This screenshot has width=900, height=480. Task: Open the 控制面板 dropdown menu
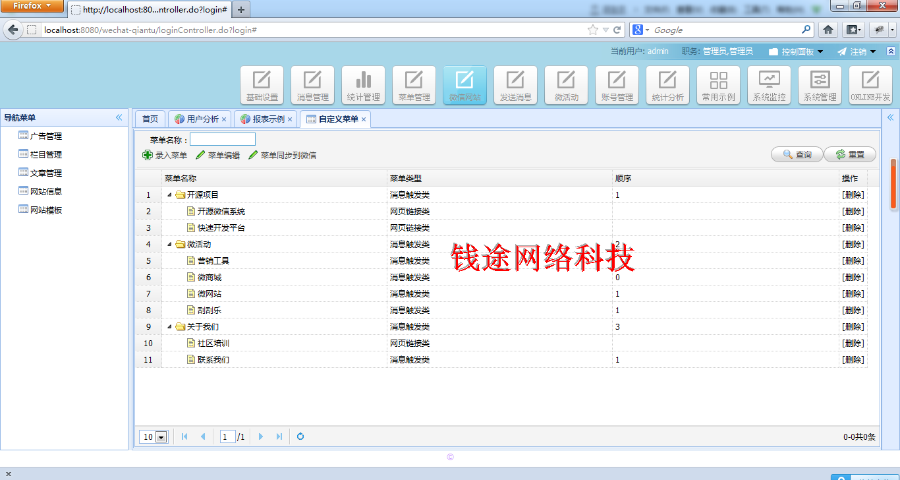point(796,51)
